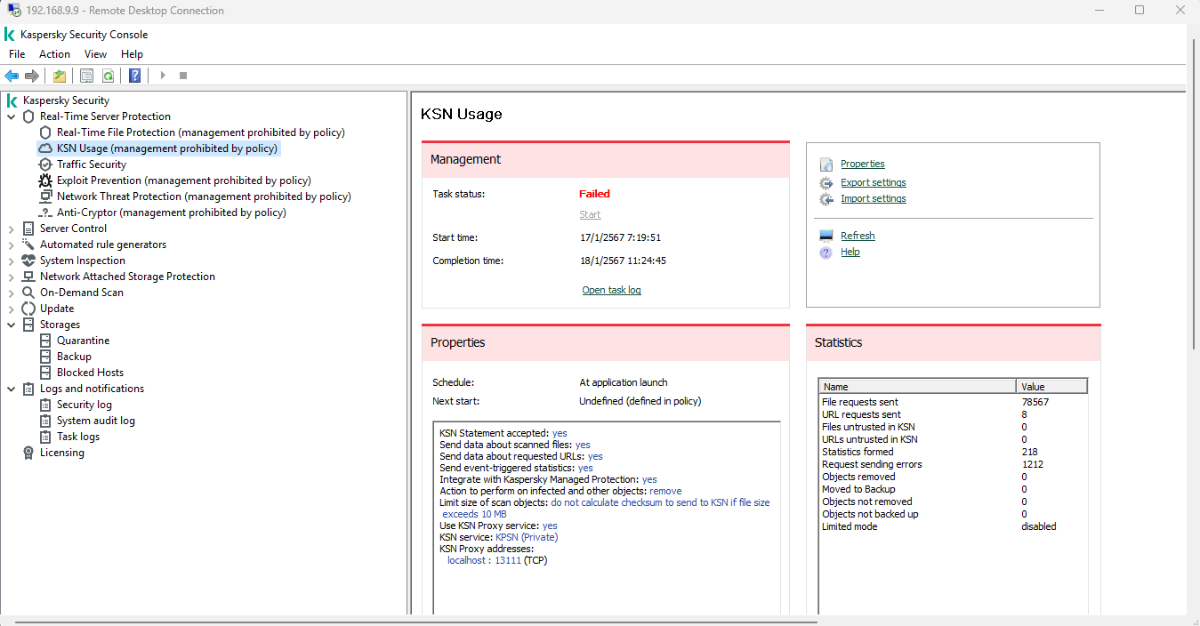Open the task log link
The image size is (1200, 626).
(611, 290)
